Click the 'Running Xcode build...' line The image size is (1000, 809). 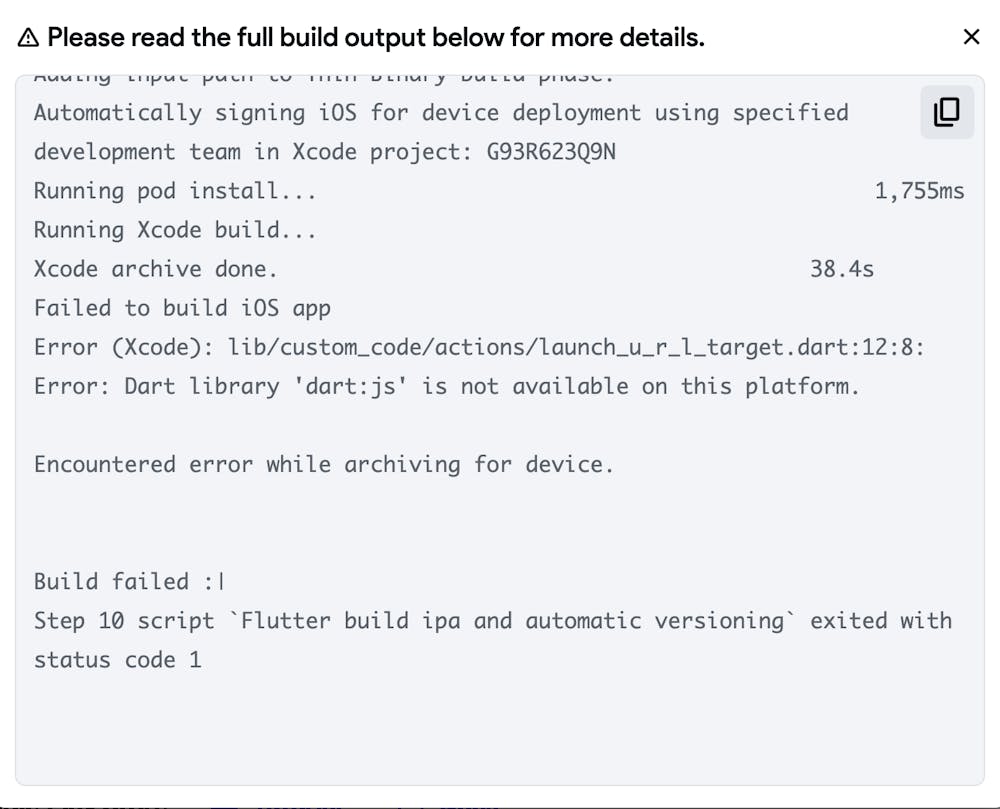coord(175,230)
